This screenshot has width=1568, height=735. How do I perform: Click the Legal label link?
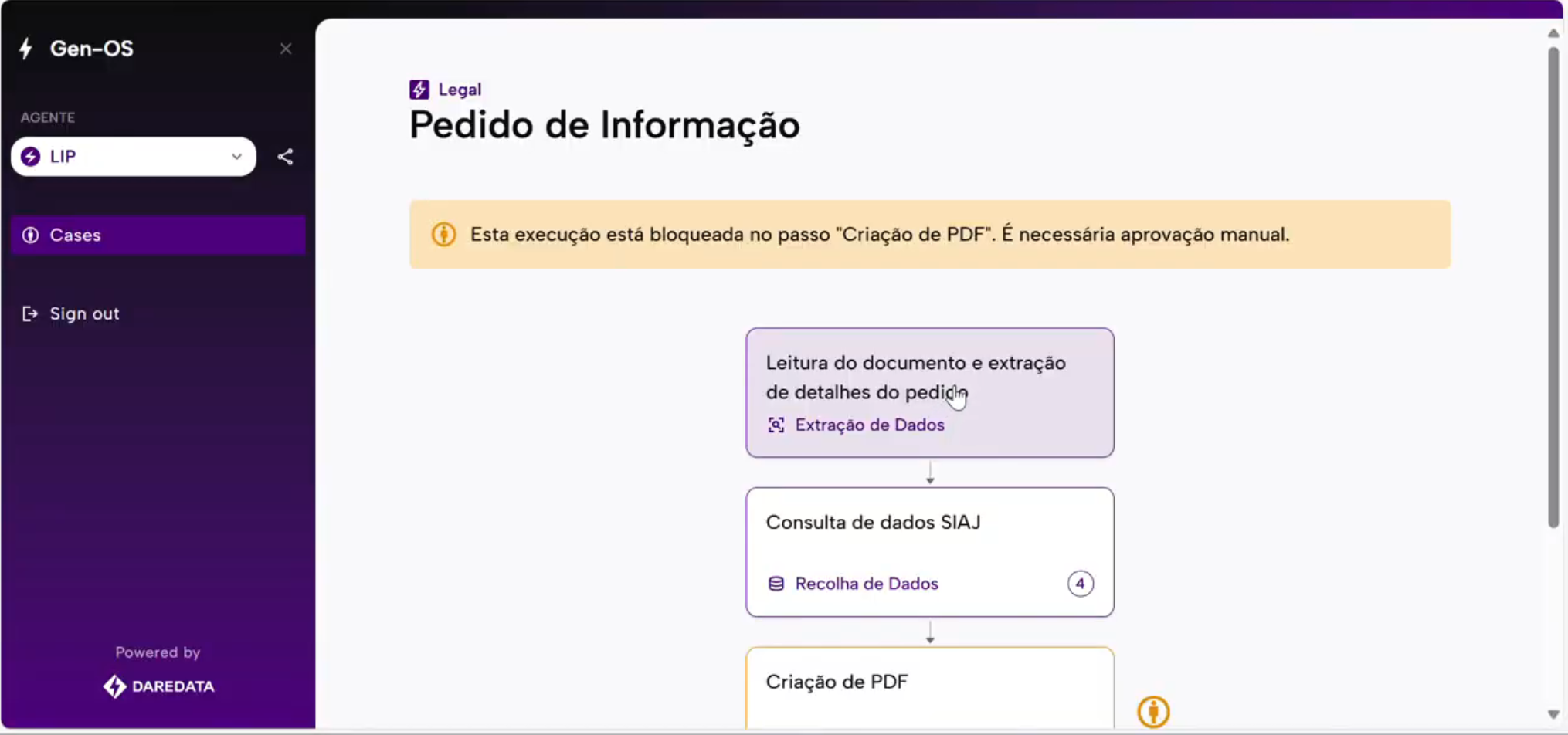460,90
